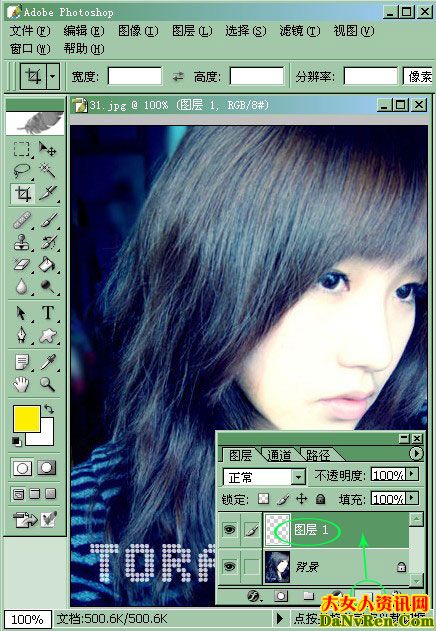Toggle lock image pixels brush icon
This screenshot has width=436, height=631.
pyautogui.click(x=283, y=499)
